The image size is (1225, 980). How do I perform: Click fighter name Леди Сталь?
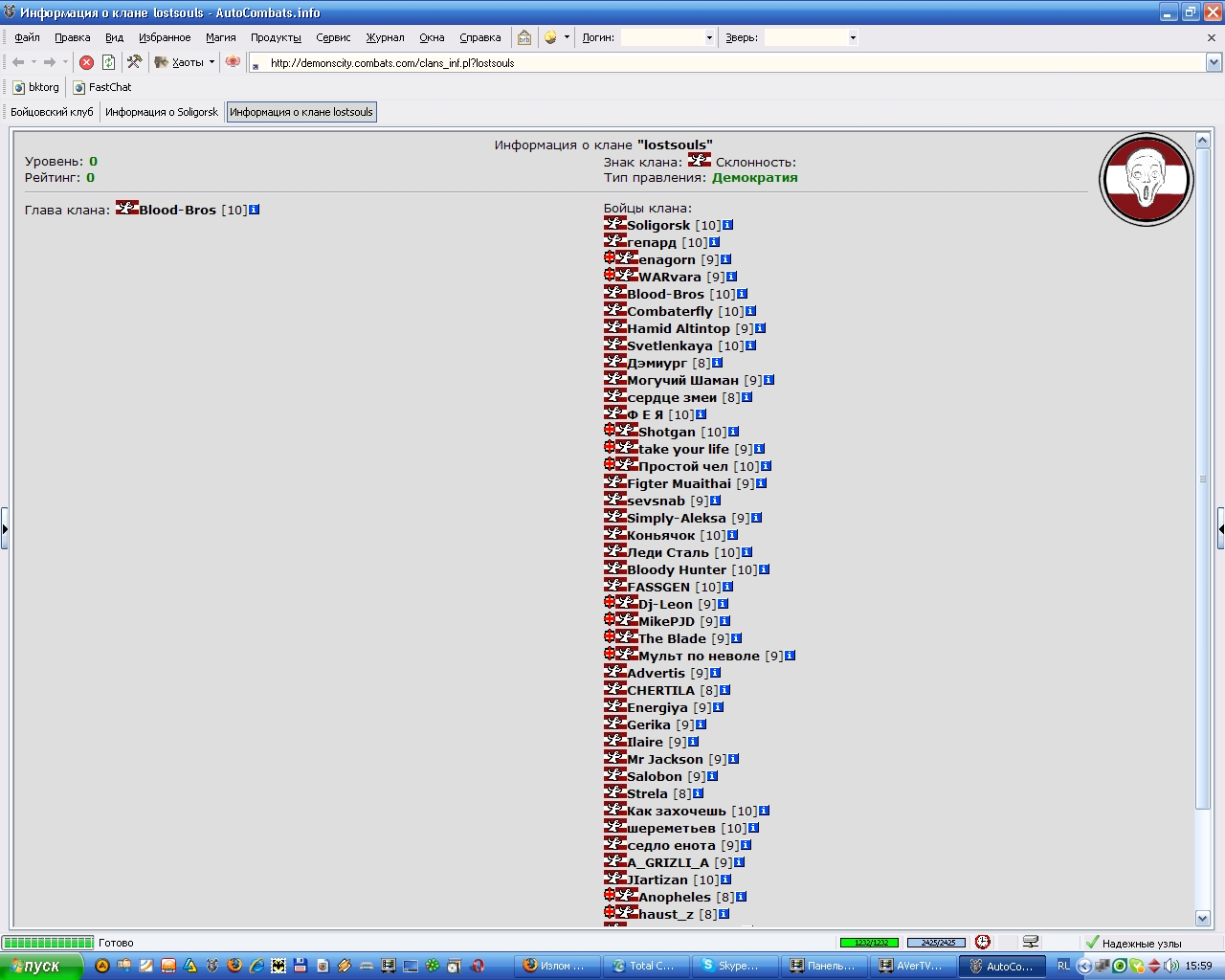click(x=668, y=552)
